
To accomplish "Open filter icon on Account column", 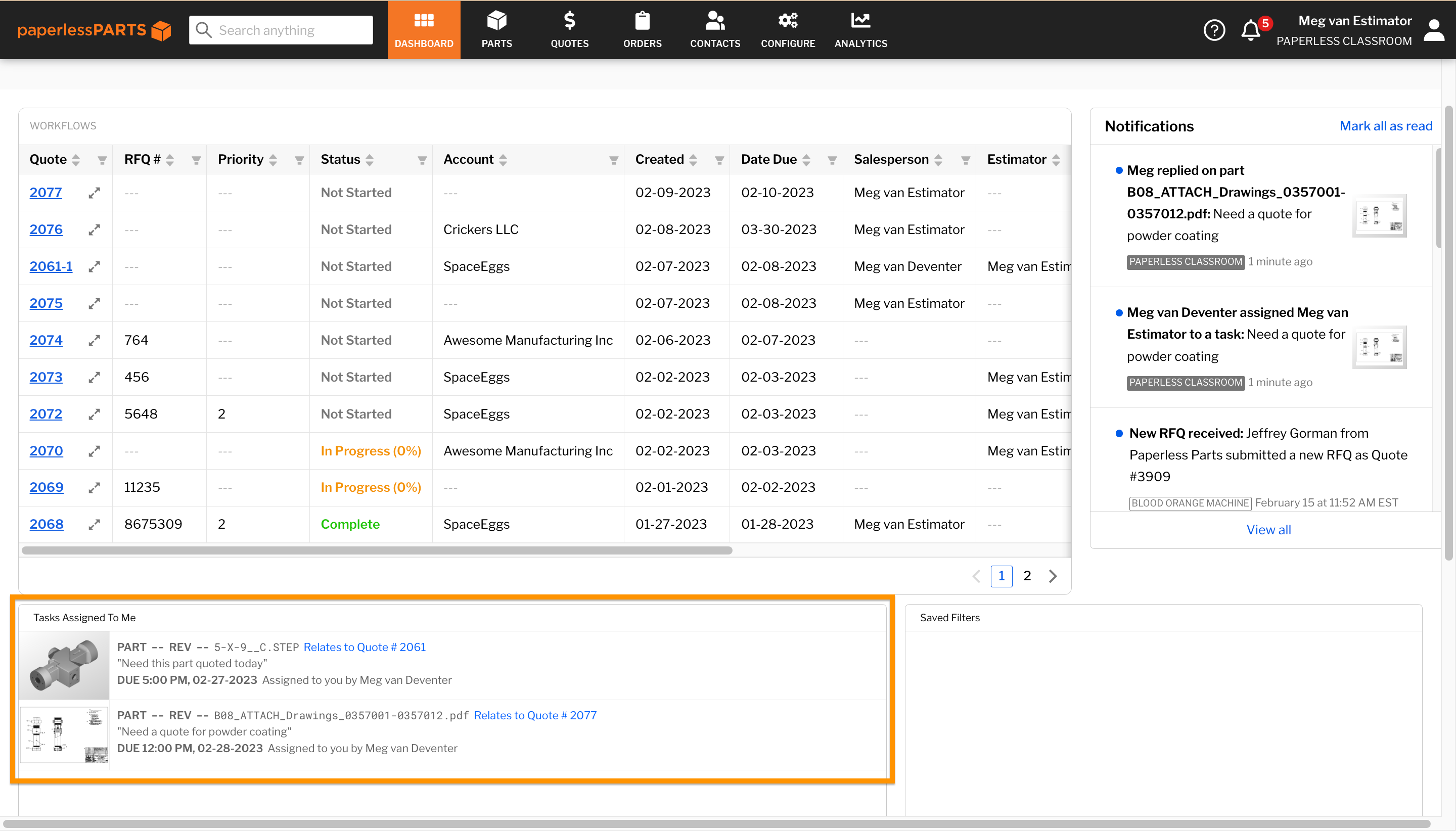I will tap(614, 160).
